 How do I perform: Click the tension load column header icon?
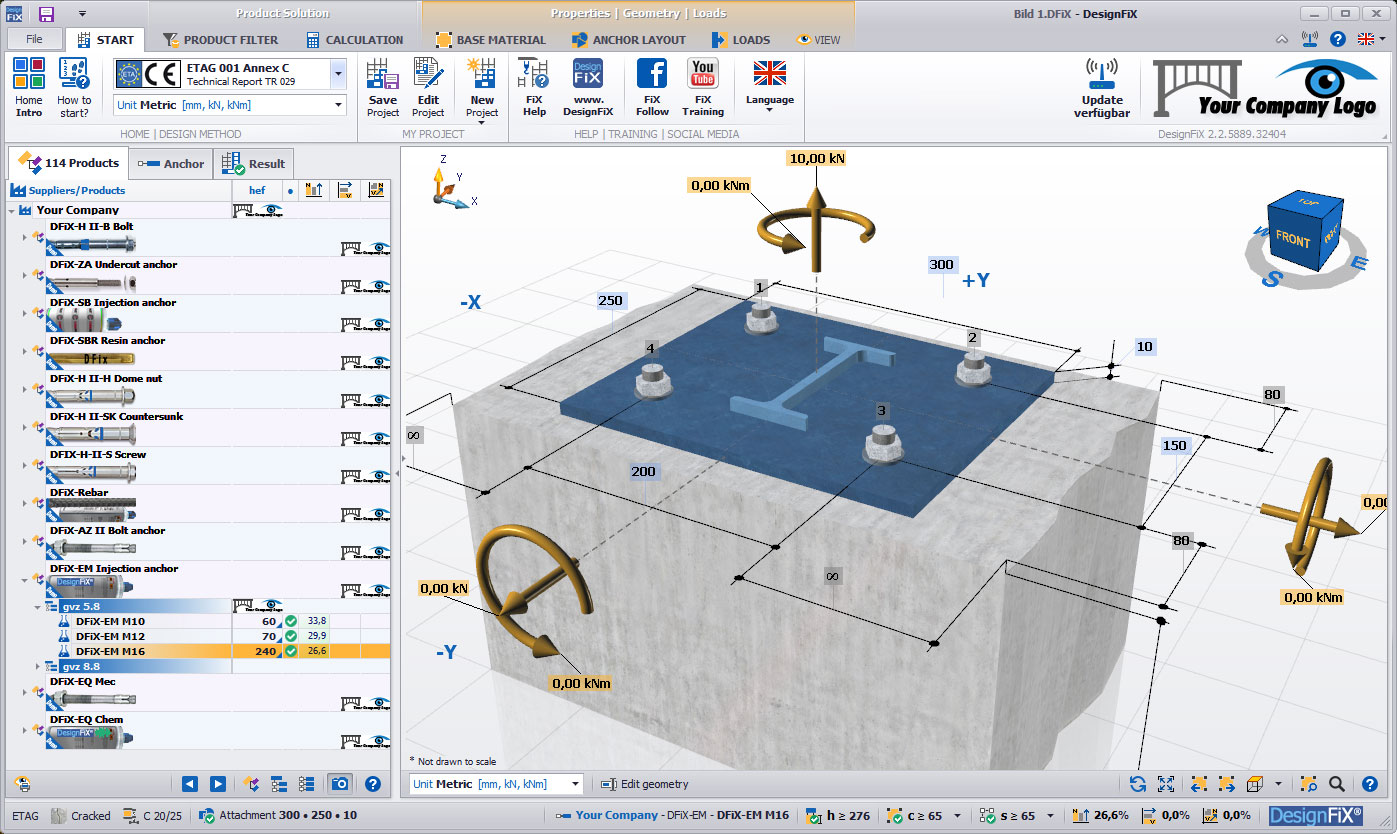pyautogui.click(x=313, y=190)
